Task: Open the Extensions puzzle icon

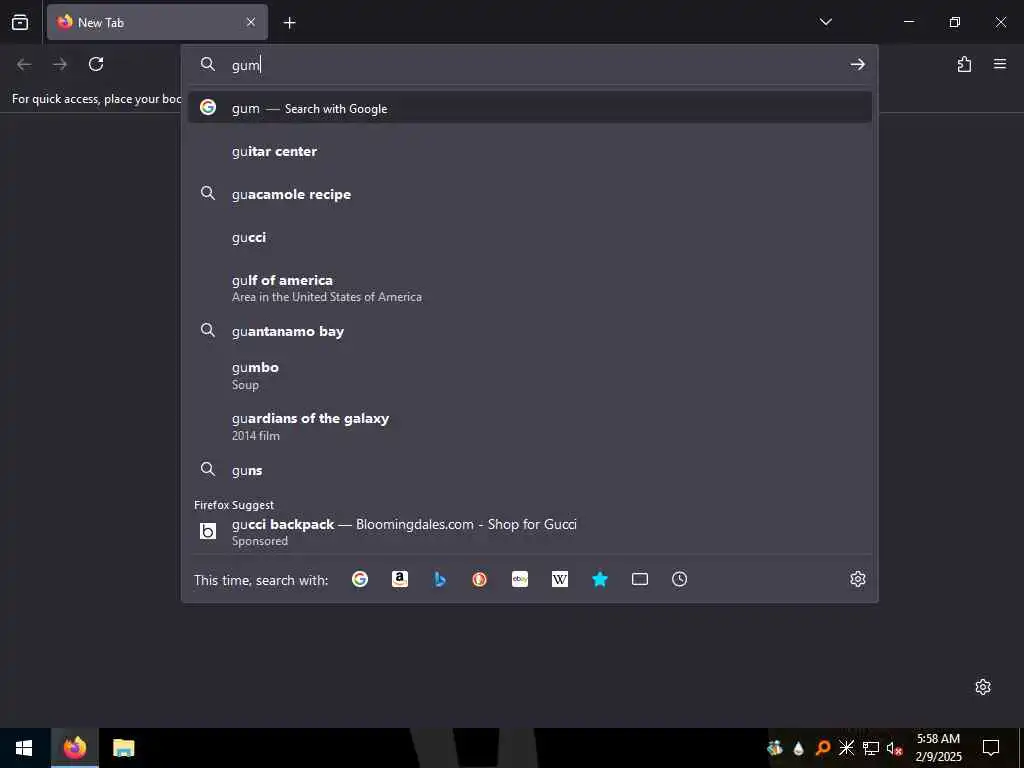Action: tap(964, 64)
